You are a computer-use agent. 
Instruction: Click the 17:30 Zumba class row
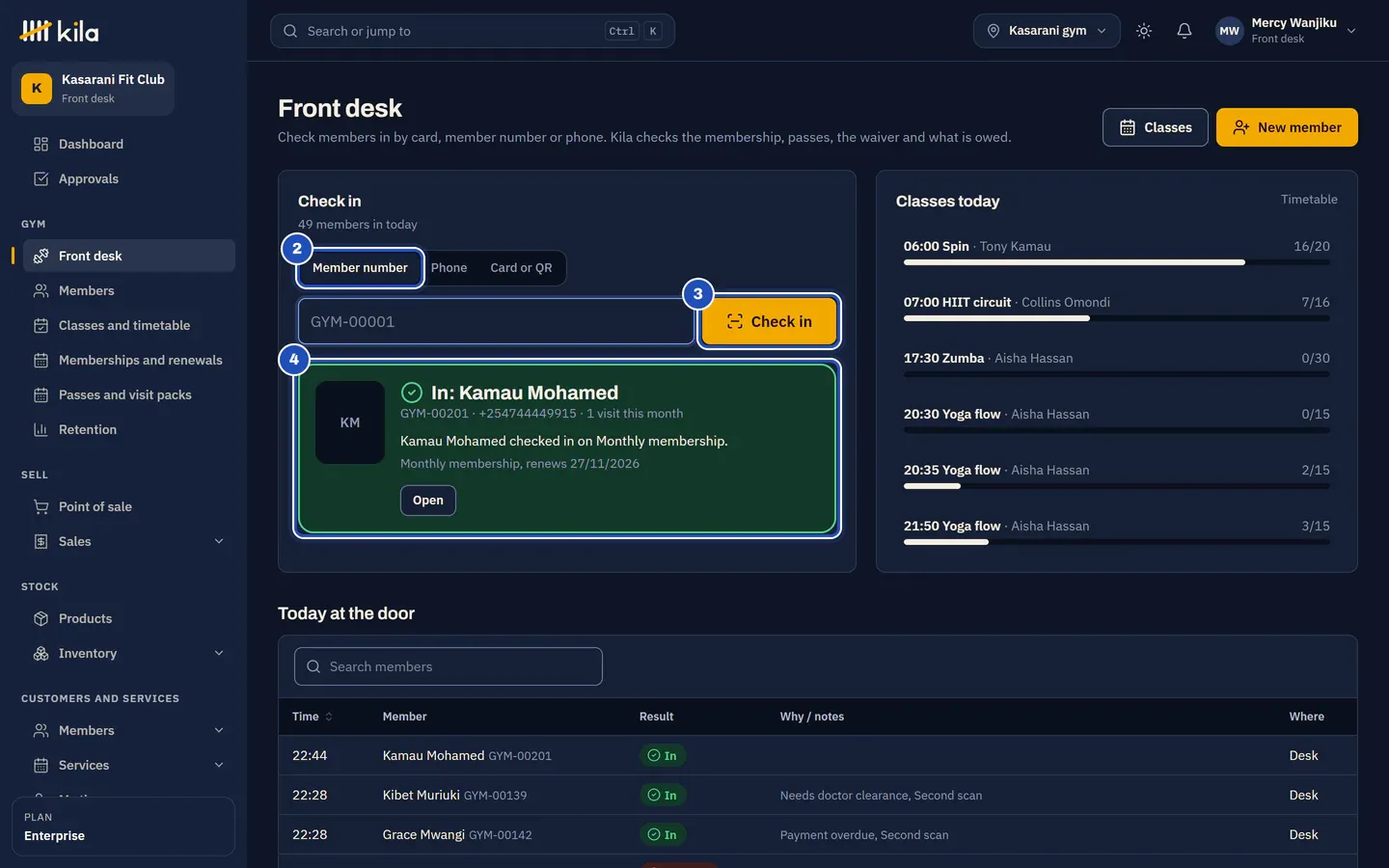click(1117, 363)
